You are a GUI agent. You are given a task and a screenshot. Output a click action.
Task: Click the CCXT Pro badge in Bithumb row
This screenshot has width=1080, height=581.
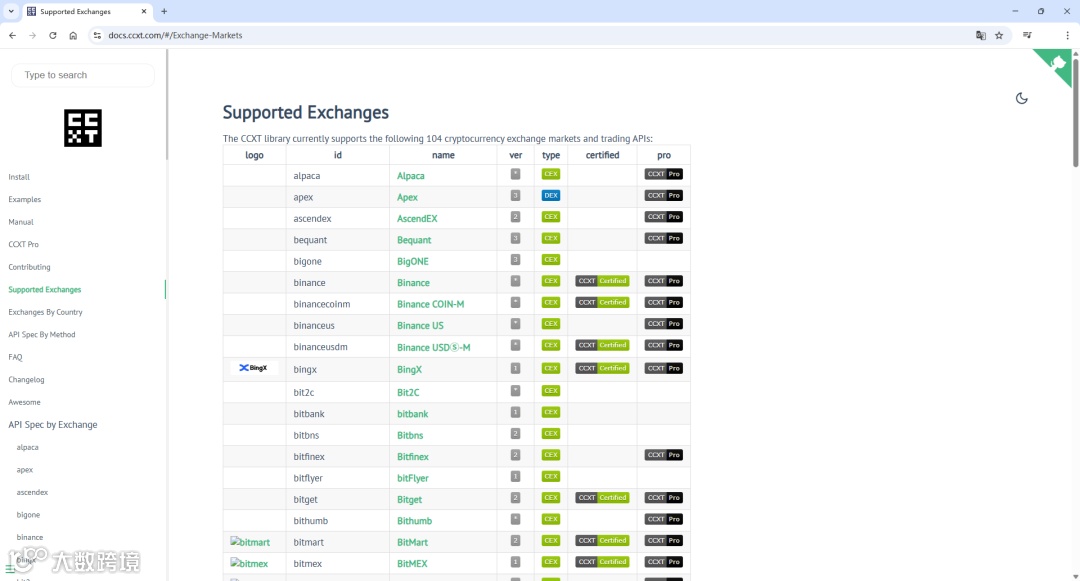(x=663, y=519)
